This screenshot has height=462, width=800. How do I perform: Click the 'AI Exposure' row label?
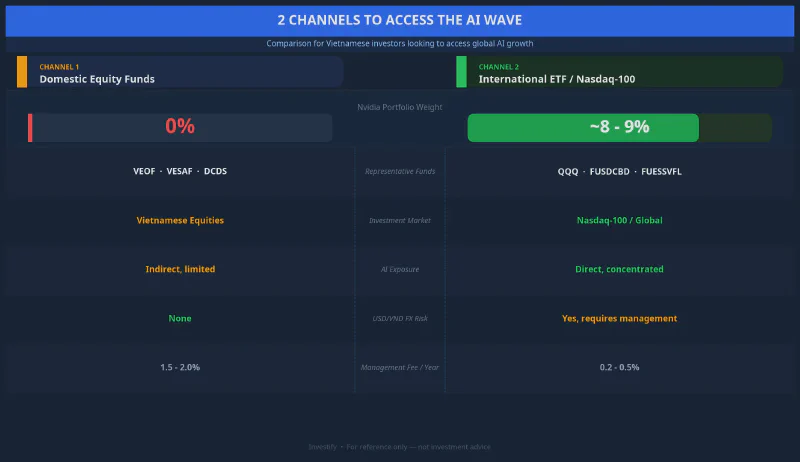click(x=400, y=269)
